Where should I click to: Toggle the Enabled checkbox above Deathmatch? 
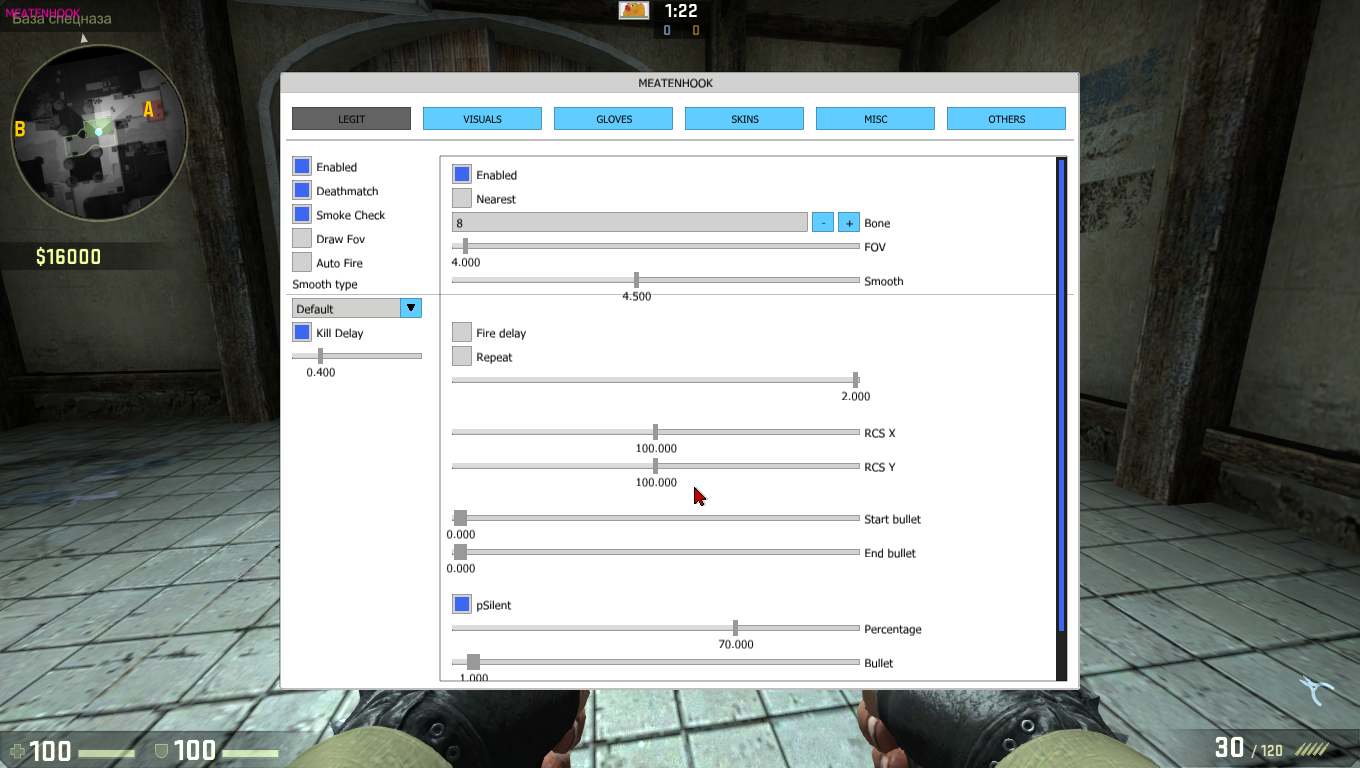coord(302,166)
